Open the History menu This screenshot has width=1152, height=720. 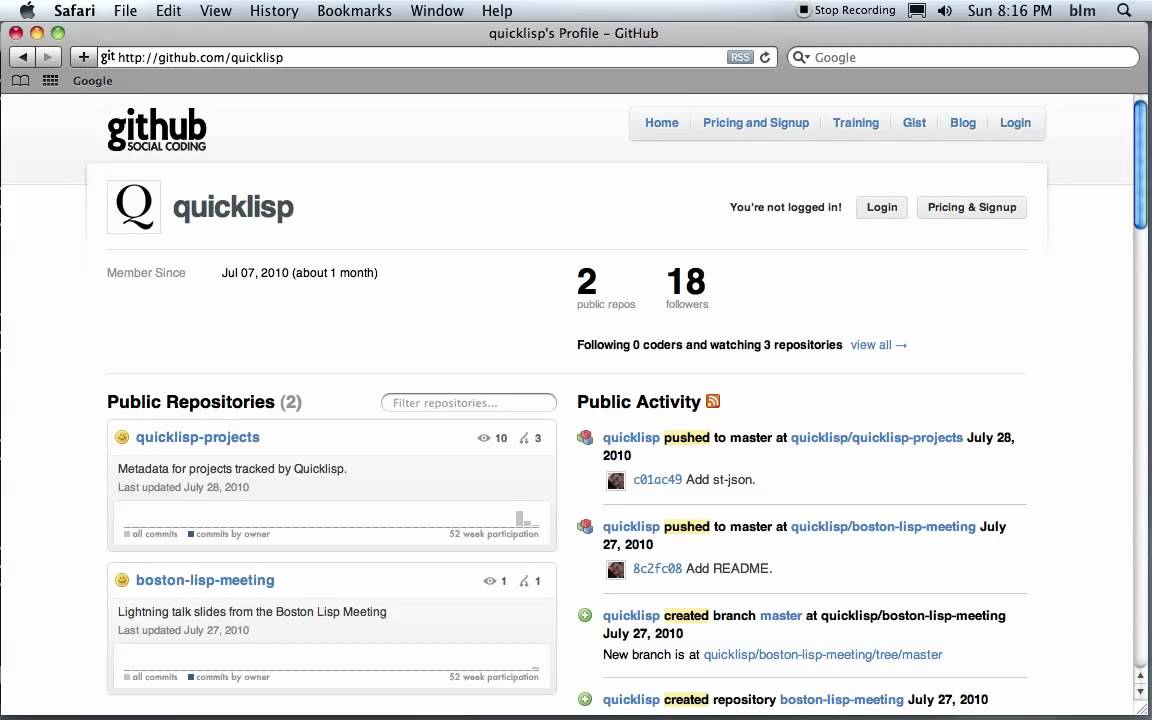coord(274,10)
